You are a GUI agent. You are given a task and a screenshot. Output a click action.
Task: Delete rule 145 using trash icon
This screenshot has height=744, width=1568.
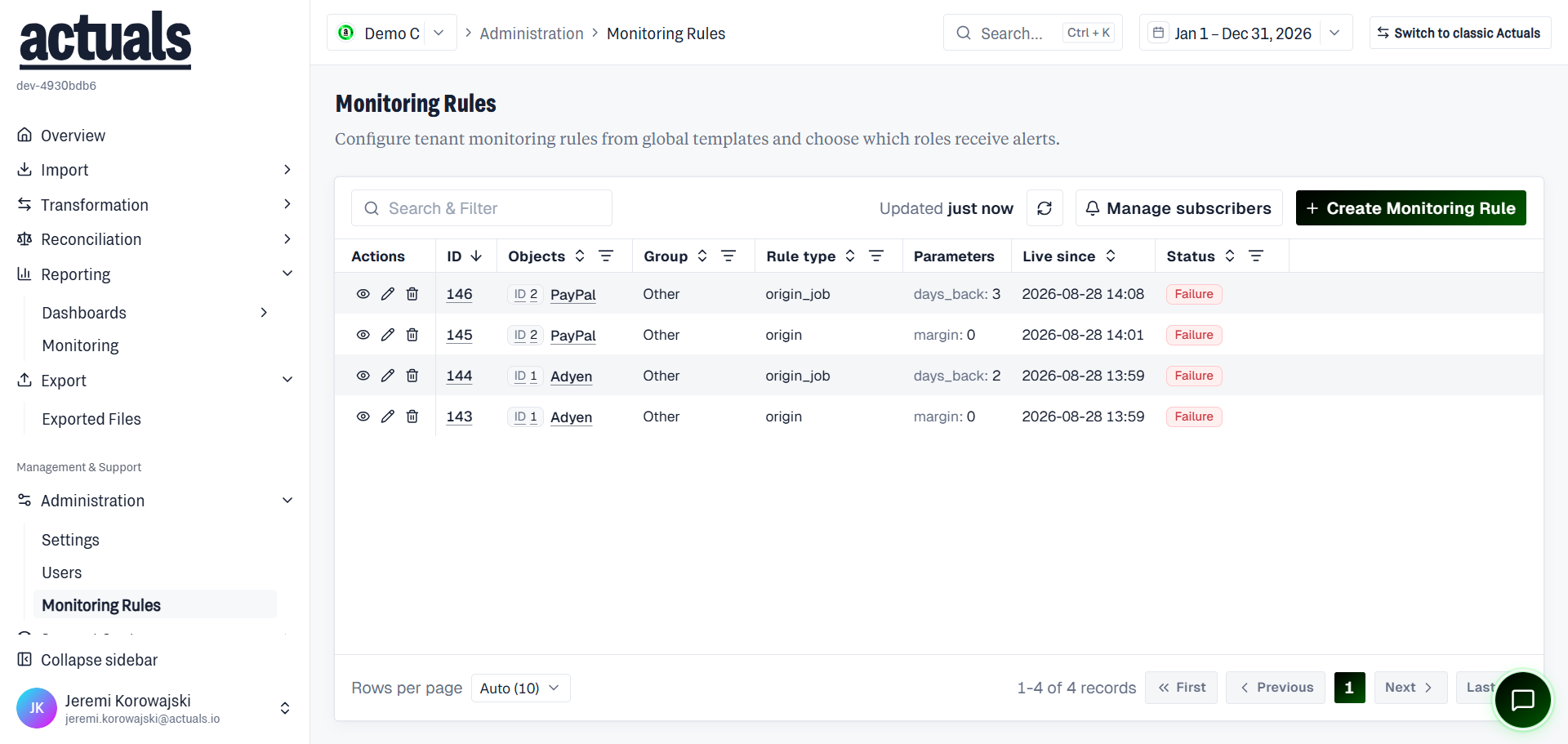click(x=412, y=335)
